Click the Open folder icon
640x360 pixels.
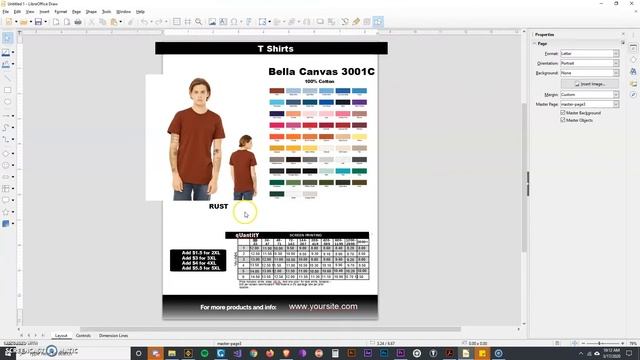[x=24, y=22]
